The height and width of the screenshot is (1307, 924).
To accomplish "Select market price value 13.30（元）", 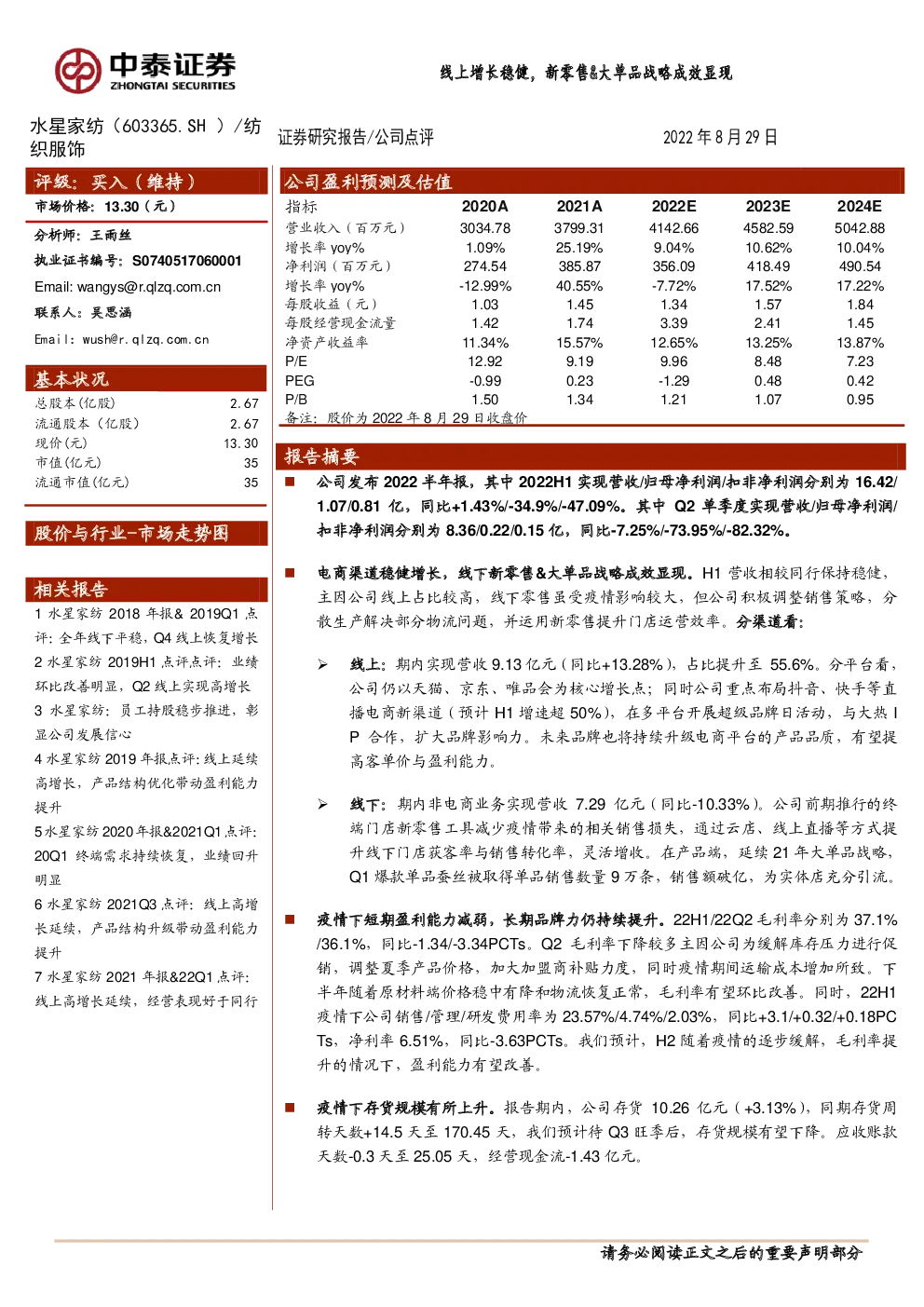I will [140, 207].
